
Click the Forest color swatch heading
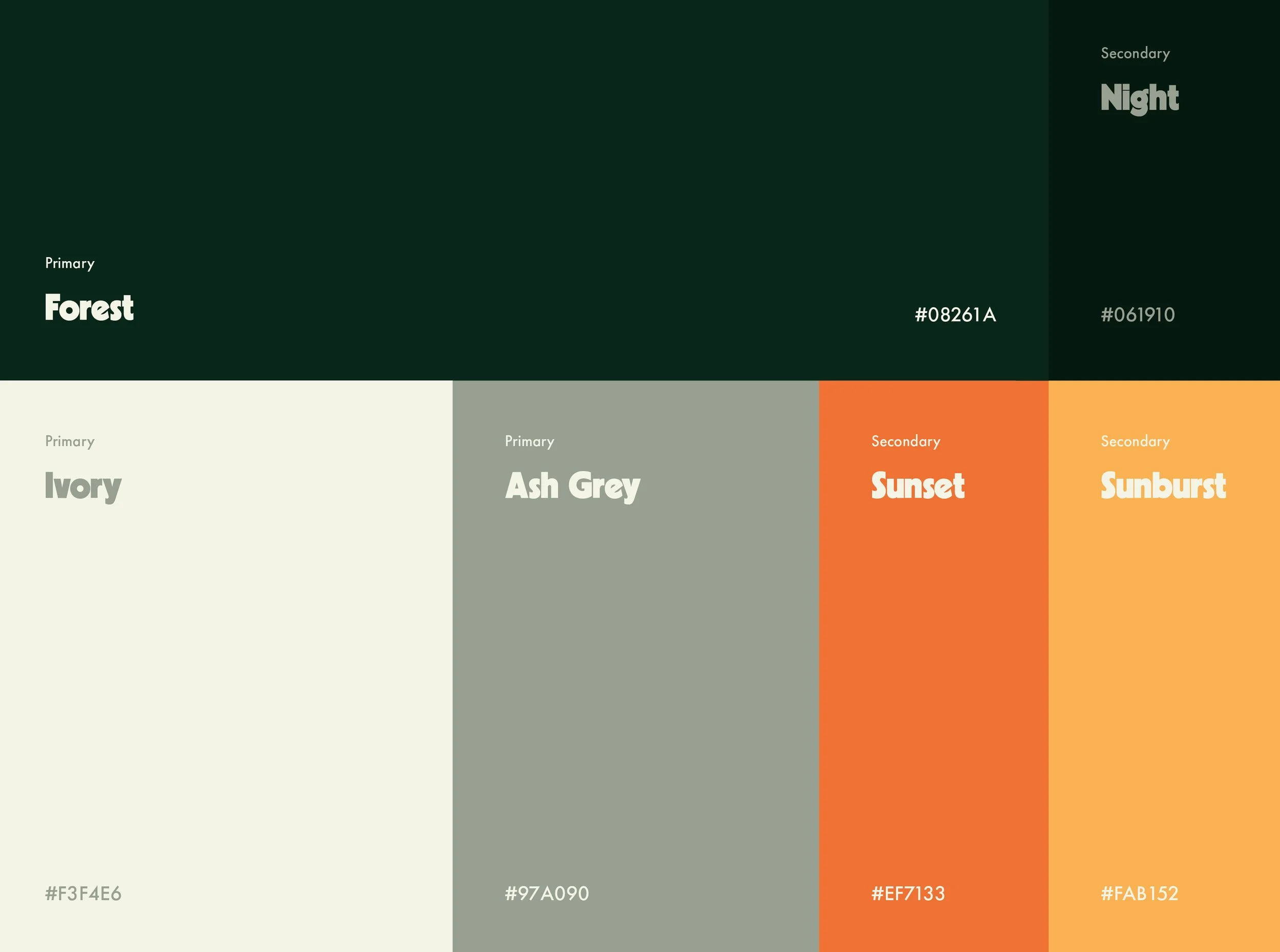click(89, 307)
